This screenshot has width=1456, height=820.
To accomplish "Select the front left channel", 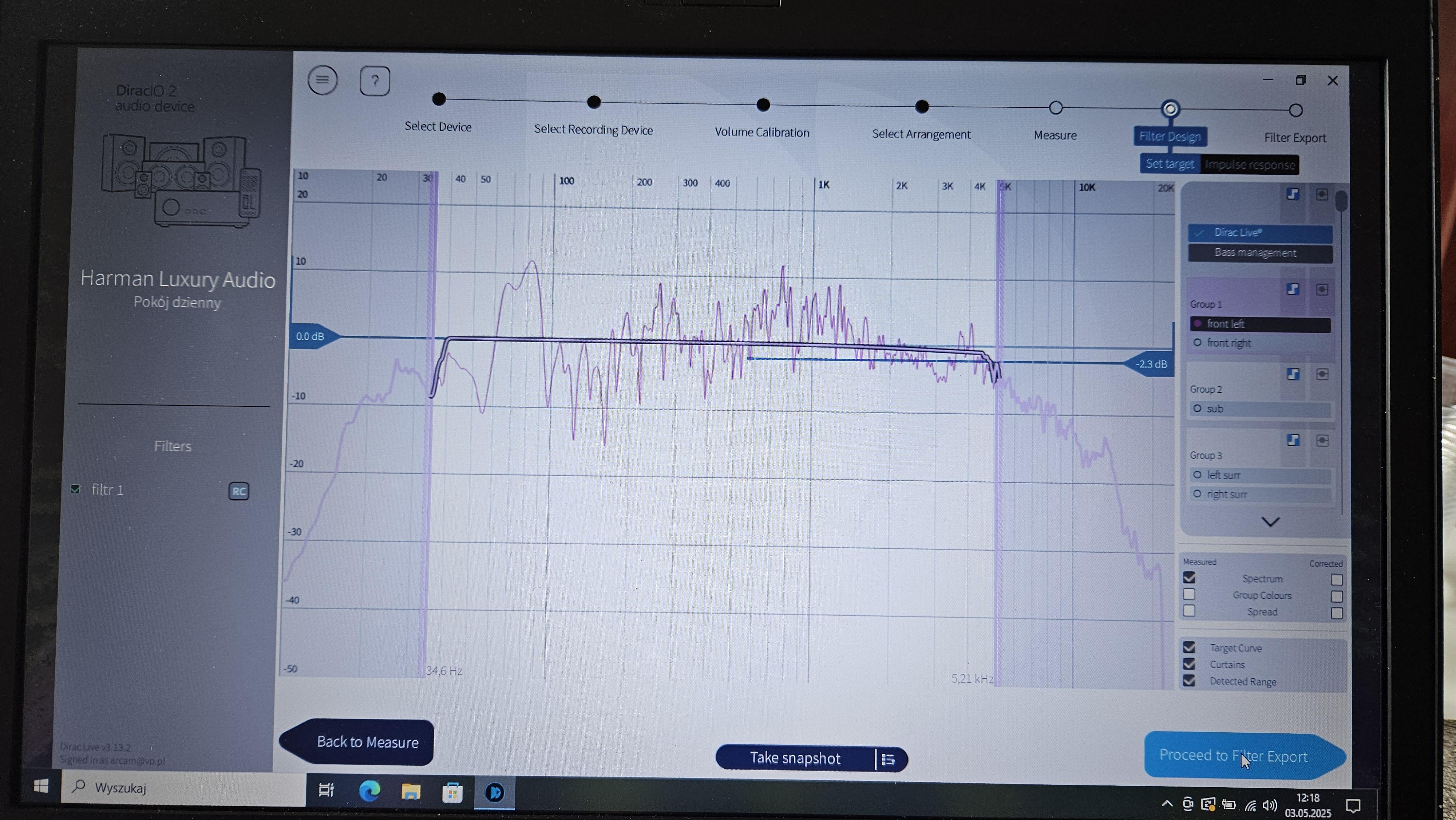I will click(1261, 324).
